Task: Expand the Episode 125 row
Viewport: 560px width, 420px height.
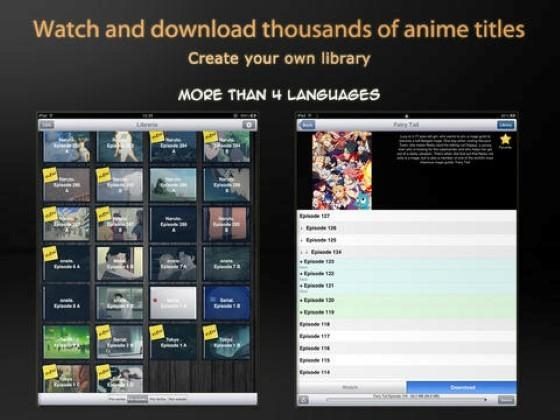Action: pyautogui.click(x=406, y=240)
